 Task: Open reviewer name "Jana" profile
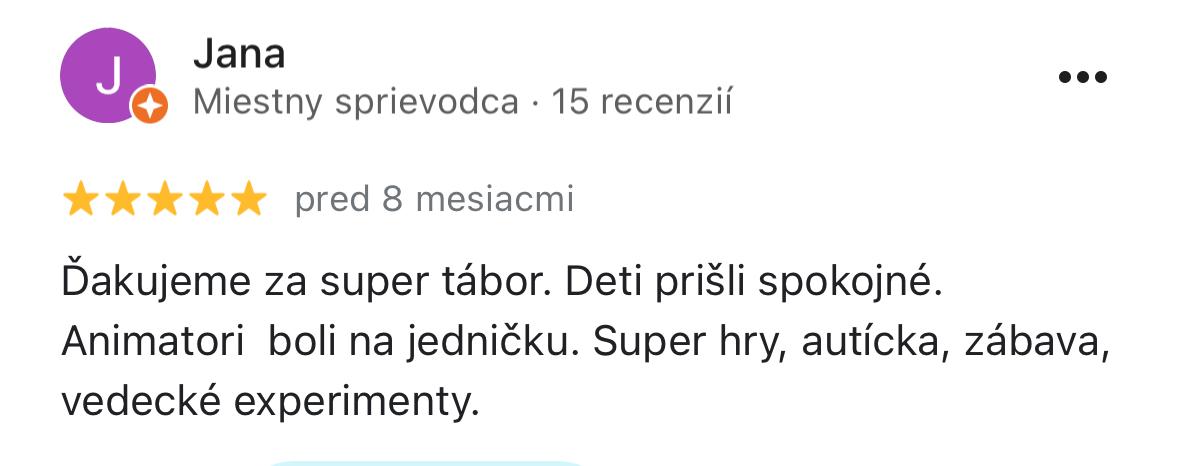point(238,54)
